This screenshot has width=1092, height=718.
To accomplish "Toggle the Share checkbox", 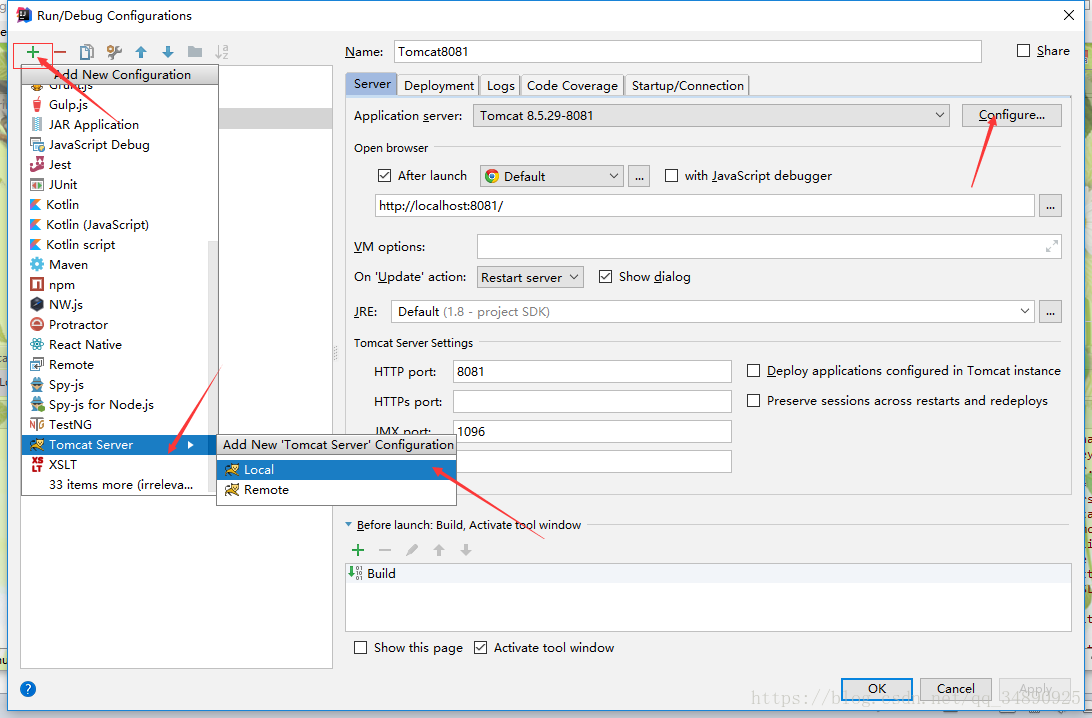I will [1023, 51].
